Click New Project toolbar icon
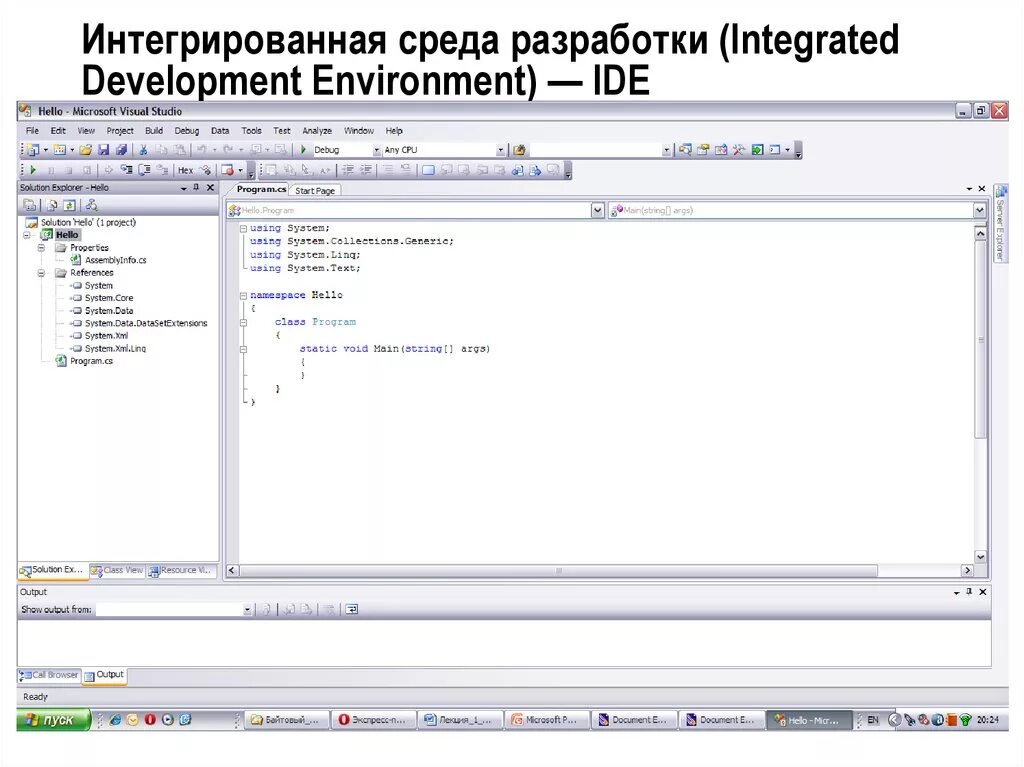Image resolution: width=1024 pixels, height=767 pixels. pos(33,150)
